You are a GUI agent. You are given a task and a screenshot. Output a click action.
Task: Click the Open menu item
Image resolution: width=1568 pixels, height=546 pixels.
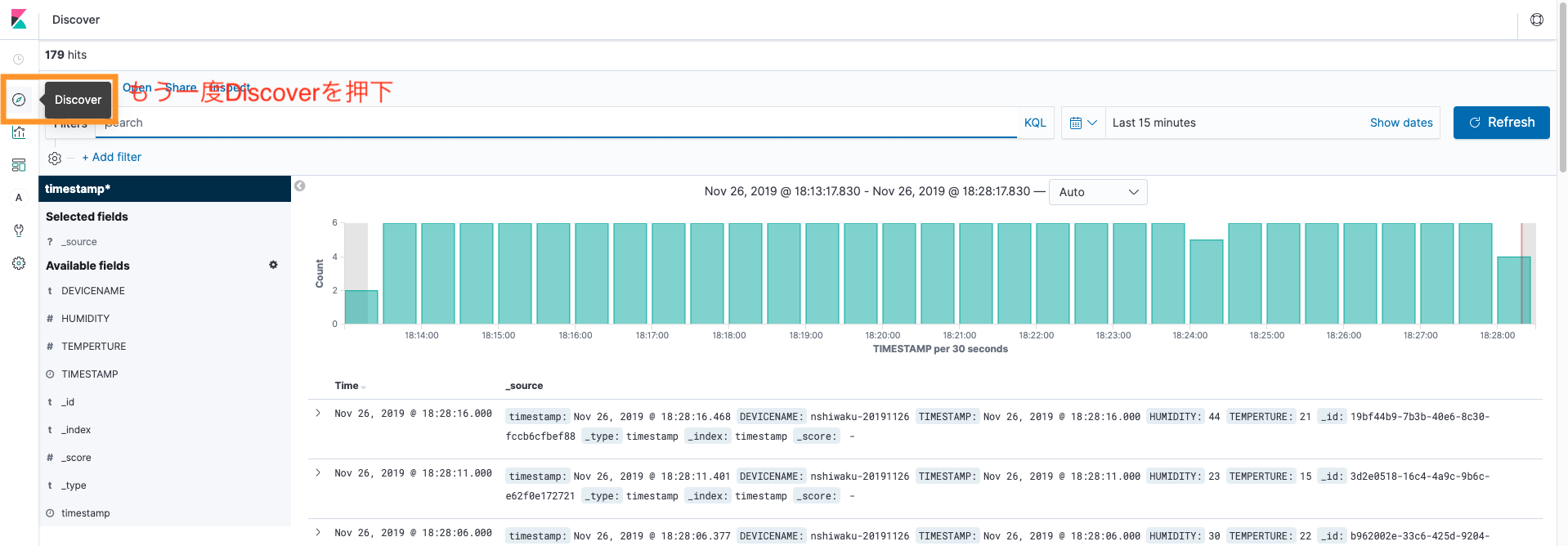click(x=137, y=87)
